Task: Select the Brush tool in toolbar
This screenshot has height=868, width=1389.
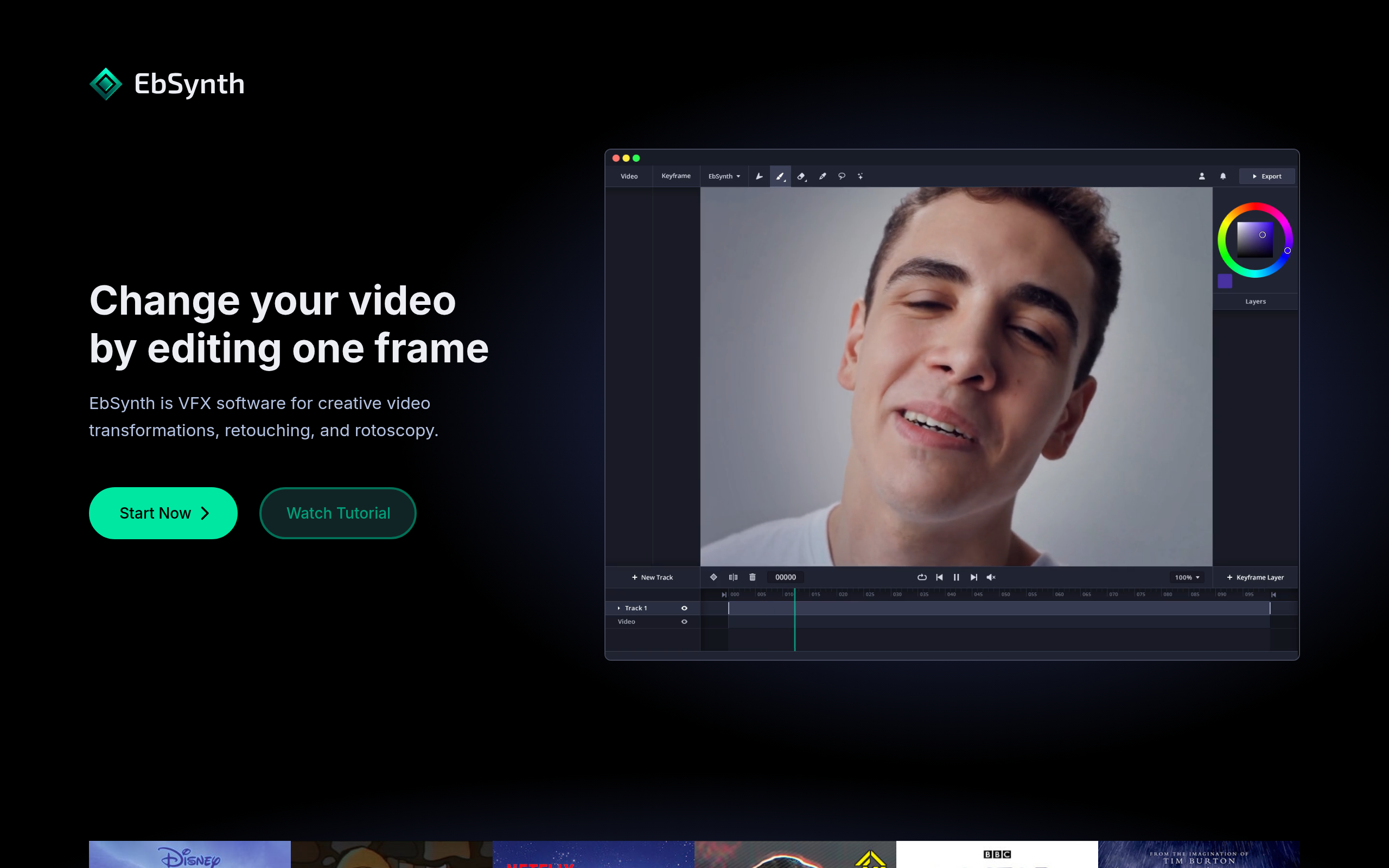Action: (x=780, y=176)
